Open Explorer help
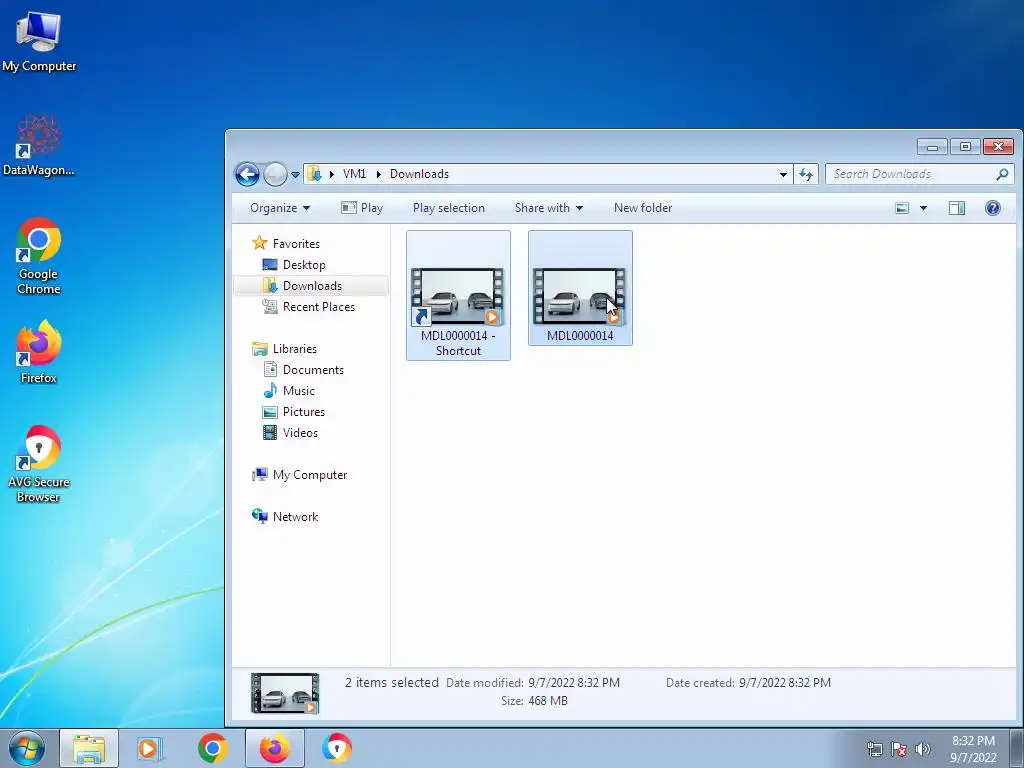This screenshot has height=768, width=1024. (993, 208)
